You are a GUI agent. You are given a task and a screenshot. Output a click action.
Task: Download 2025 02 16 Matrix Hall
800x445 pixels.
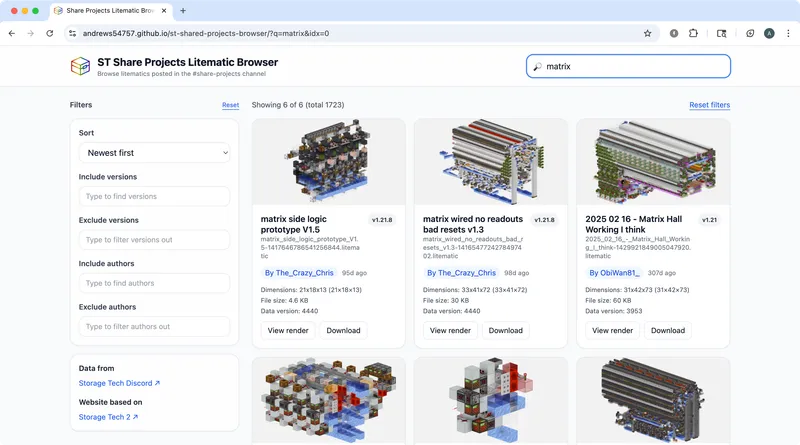pyautogui.click(x=667, y=330)
